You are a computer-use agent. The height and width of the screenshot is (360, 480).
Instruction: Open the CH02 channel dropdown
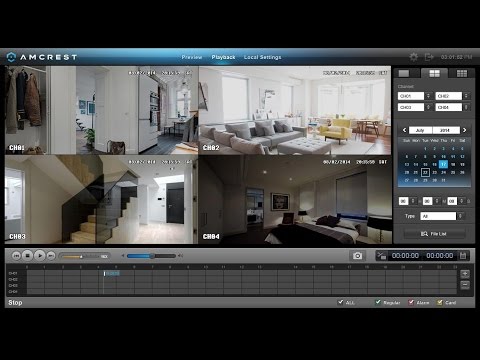[453, 96]
